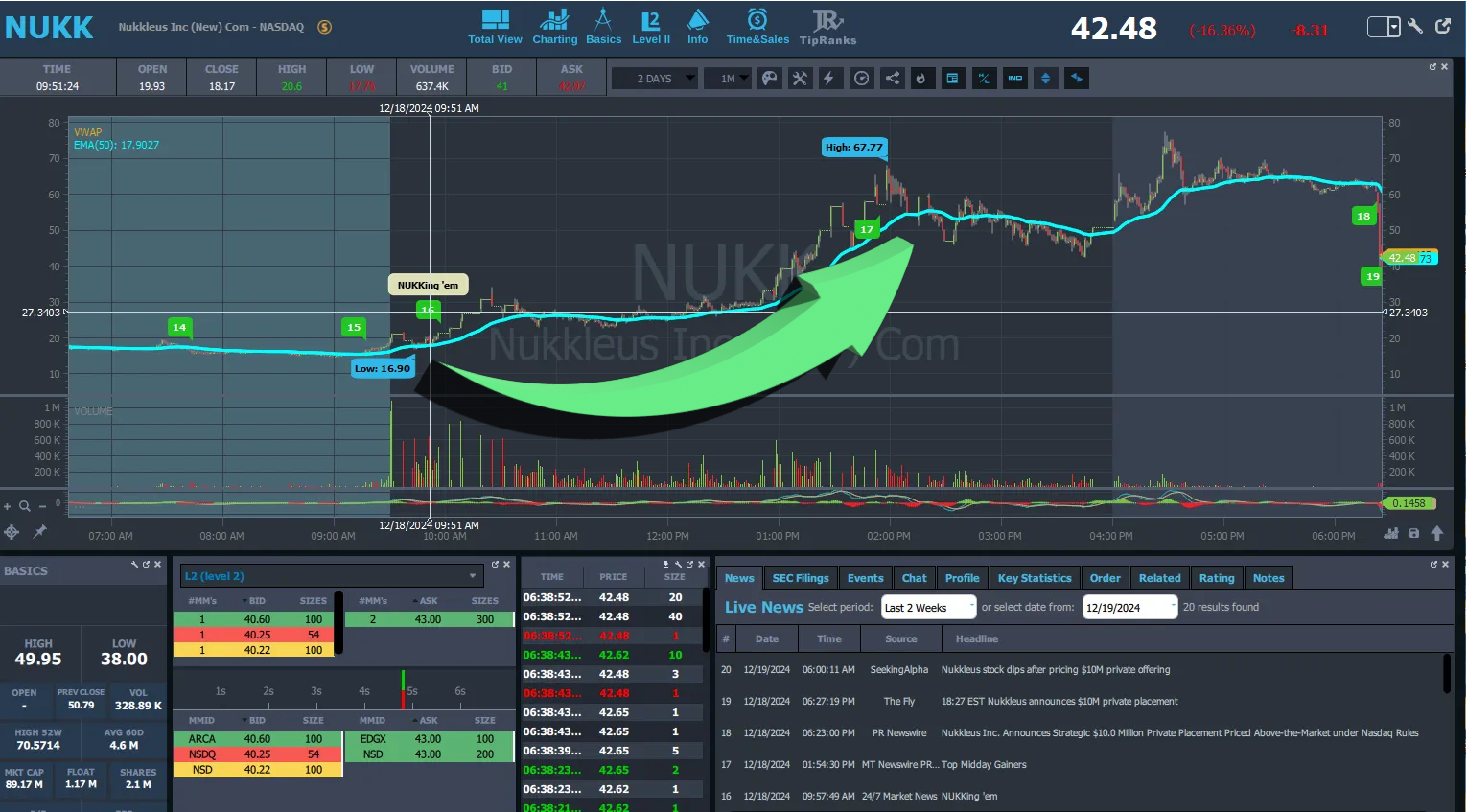Click the gold dollar coin icon beside NASDAQ
1467x812 pixels.
click(x=325, y=27)
